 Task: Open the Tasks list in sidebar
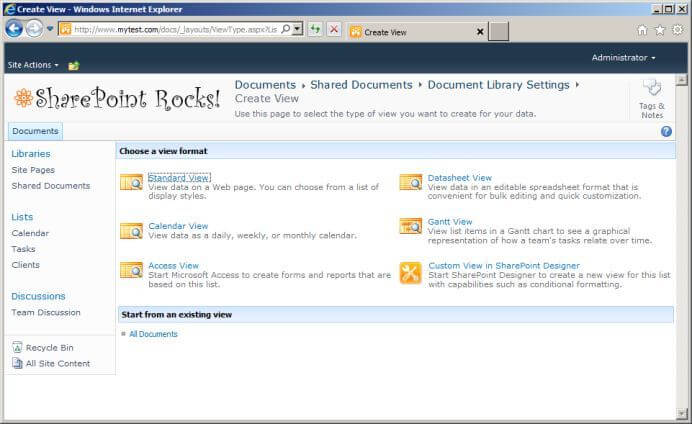tap(23, 249)
